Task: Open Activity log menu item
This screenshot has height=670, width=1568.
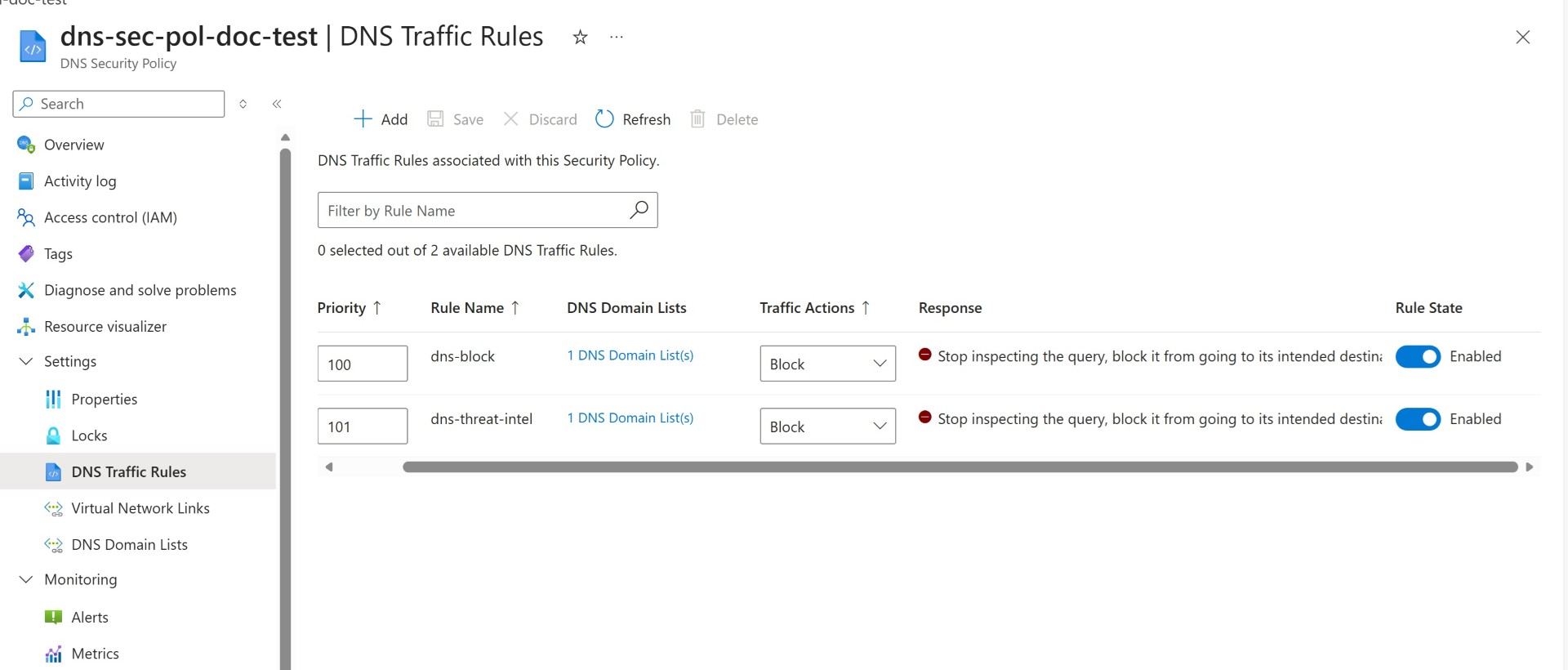Action: click(80, 181)
